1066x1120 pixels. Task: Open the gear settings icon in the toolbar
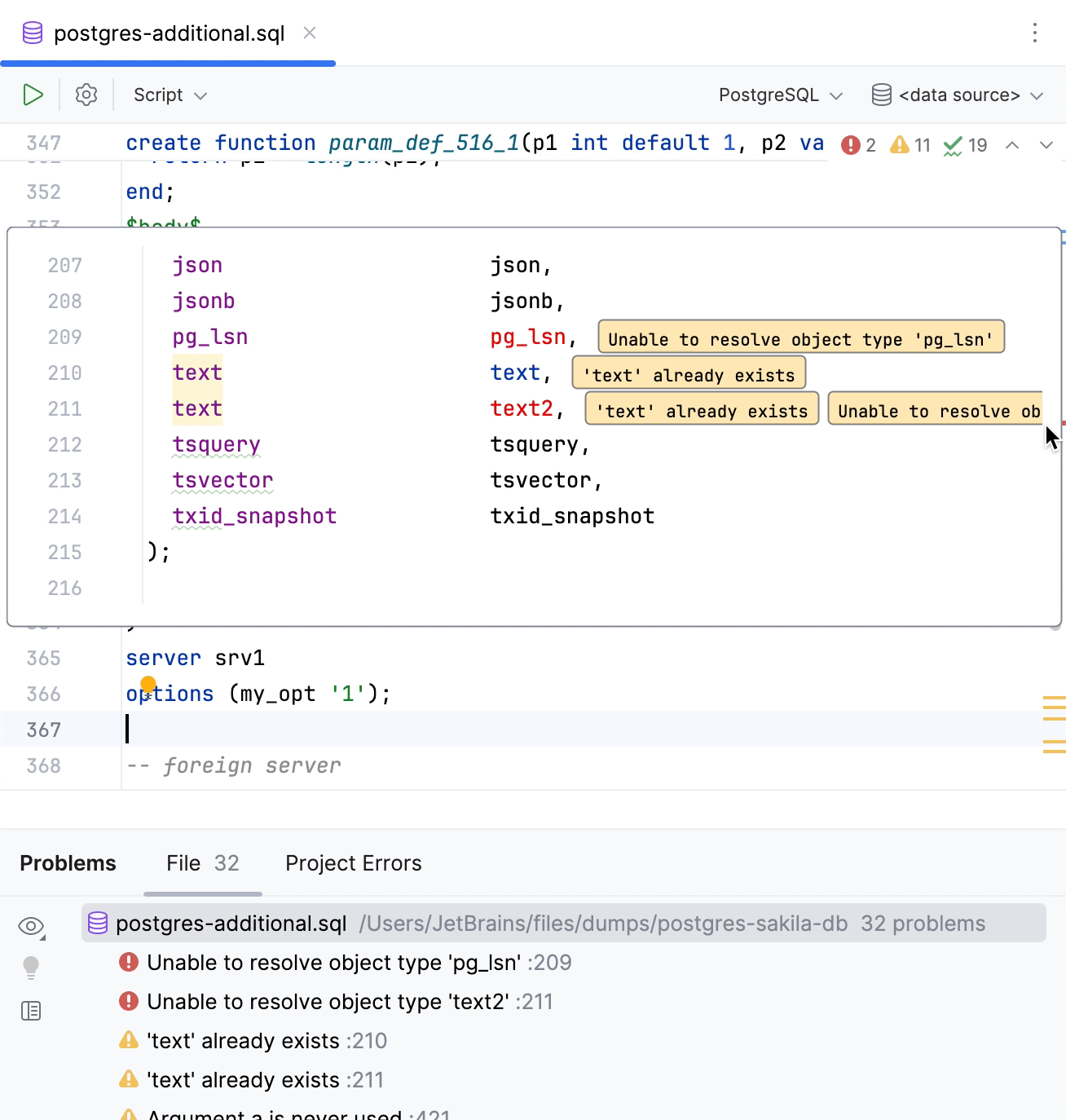(86, 95)
